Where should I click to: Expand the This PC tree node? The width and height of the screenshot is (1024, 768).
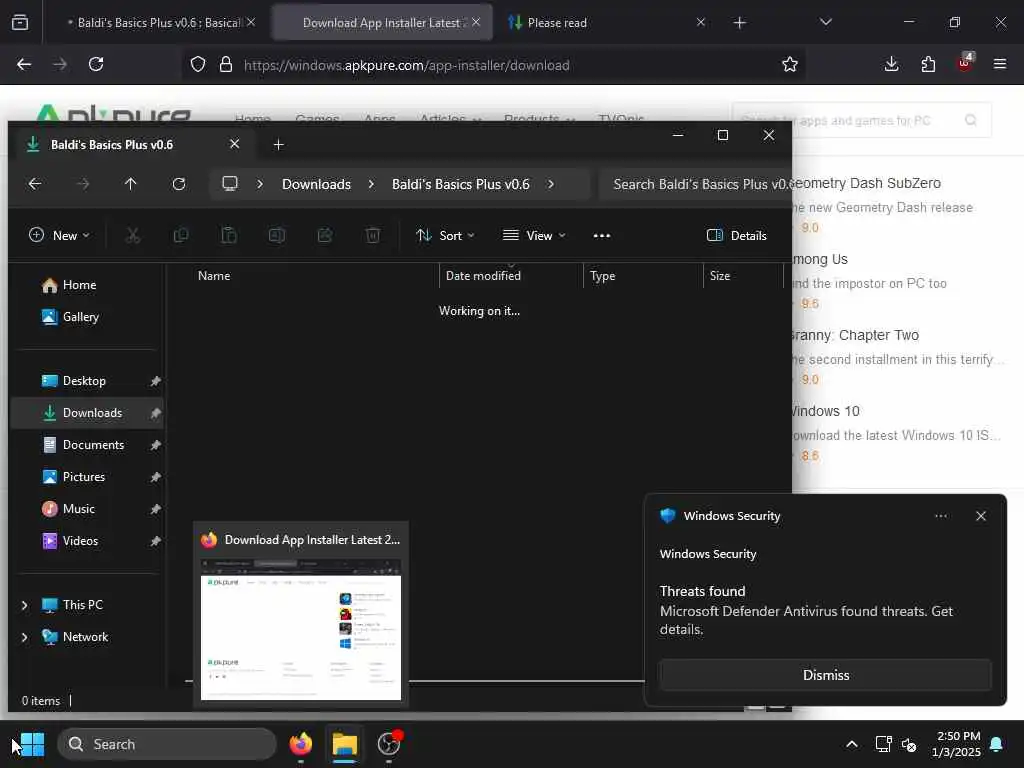click(25, 605)
